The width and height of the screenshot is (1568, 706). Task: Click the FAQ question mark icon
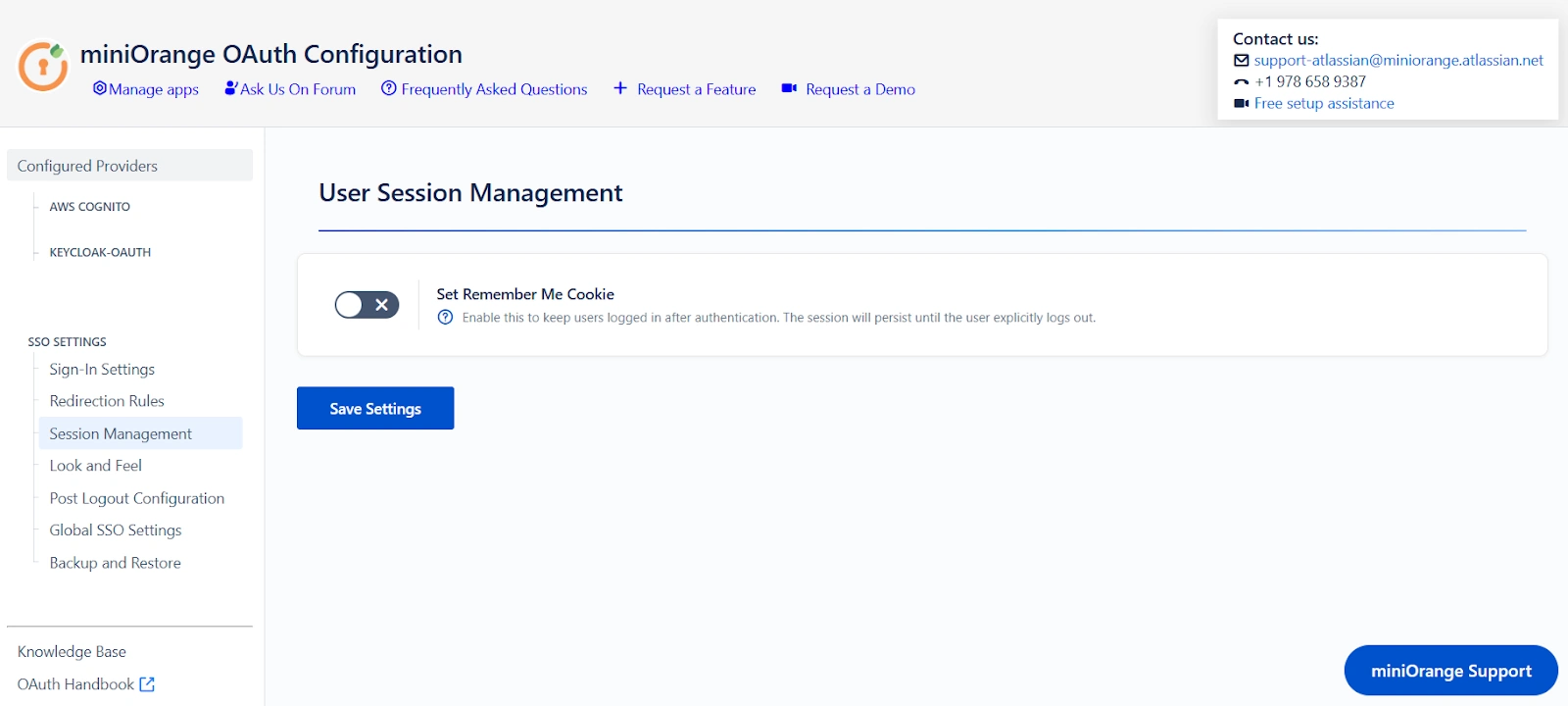tap(389, 88)
